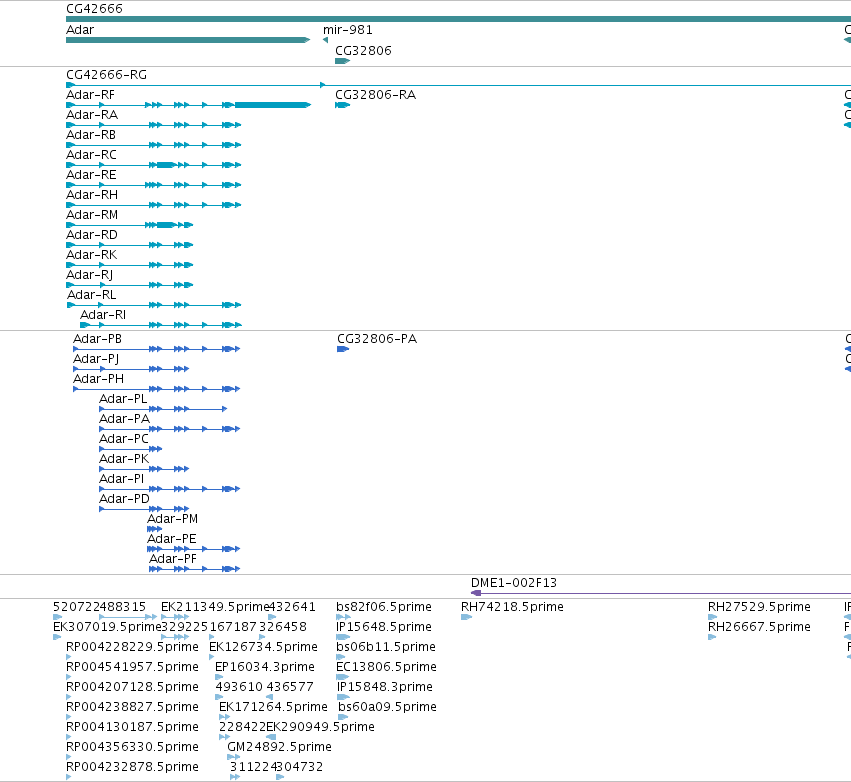Screen dimensions: 851x782
Task: Click EST EK171264.5prime
Action: coord(274,708)
